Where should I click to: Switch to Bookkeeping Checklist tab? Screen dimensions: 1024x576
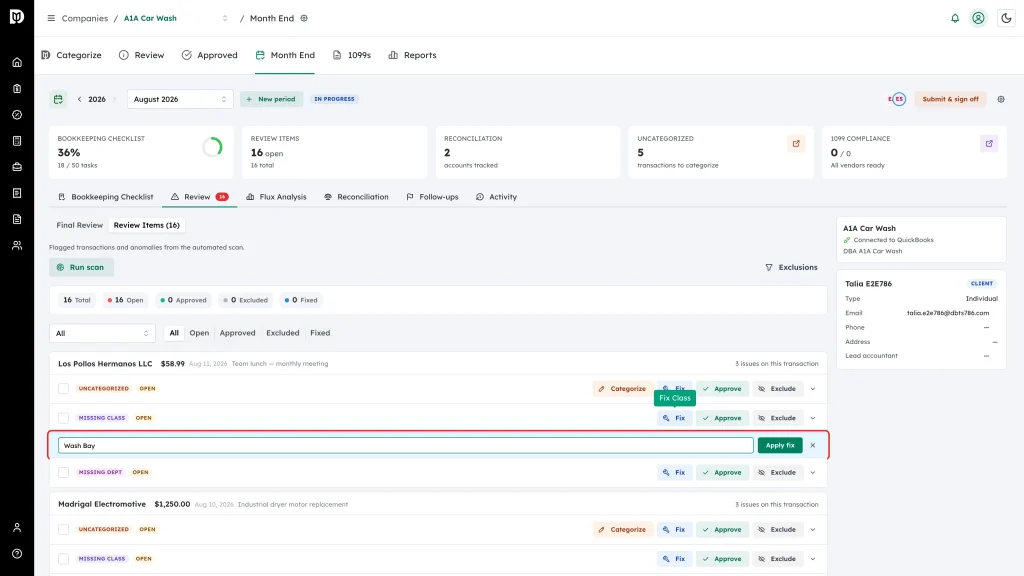click(x=106, y=197)
